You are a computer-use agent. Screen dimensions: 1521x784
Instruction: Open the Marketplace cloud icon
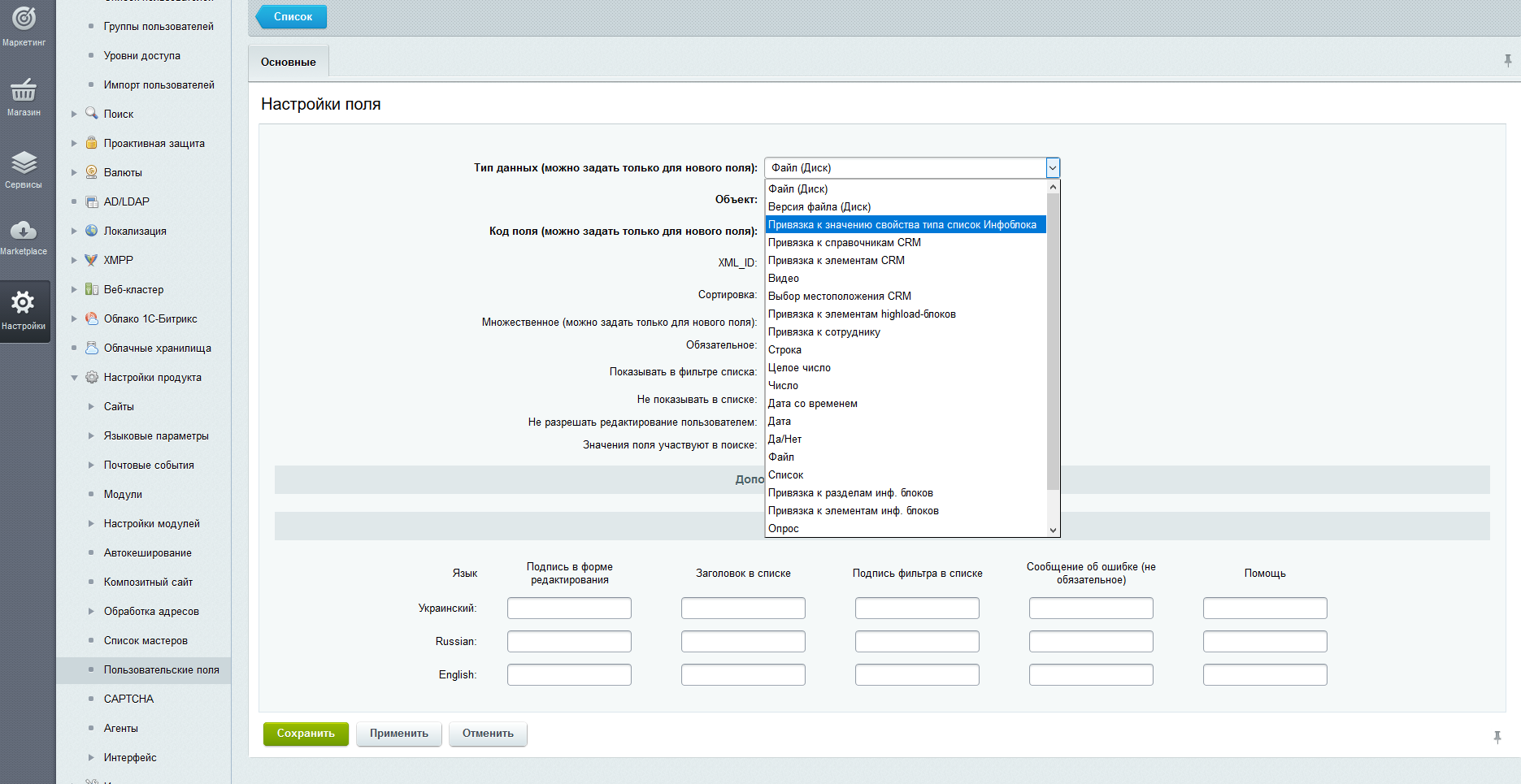24,231
